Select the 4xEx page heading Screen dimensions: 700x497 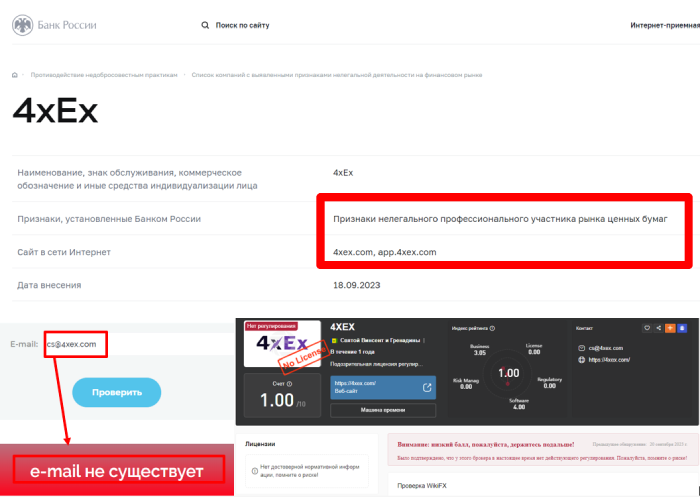(x=55, y=111)
